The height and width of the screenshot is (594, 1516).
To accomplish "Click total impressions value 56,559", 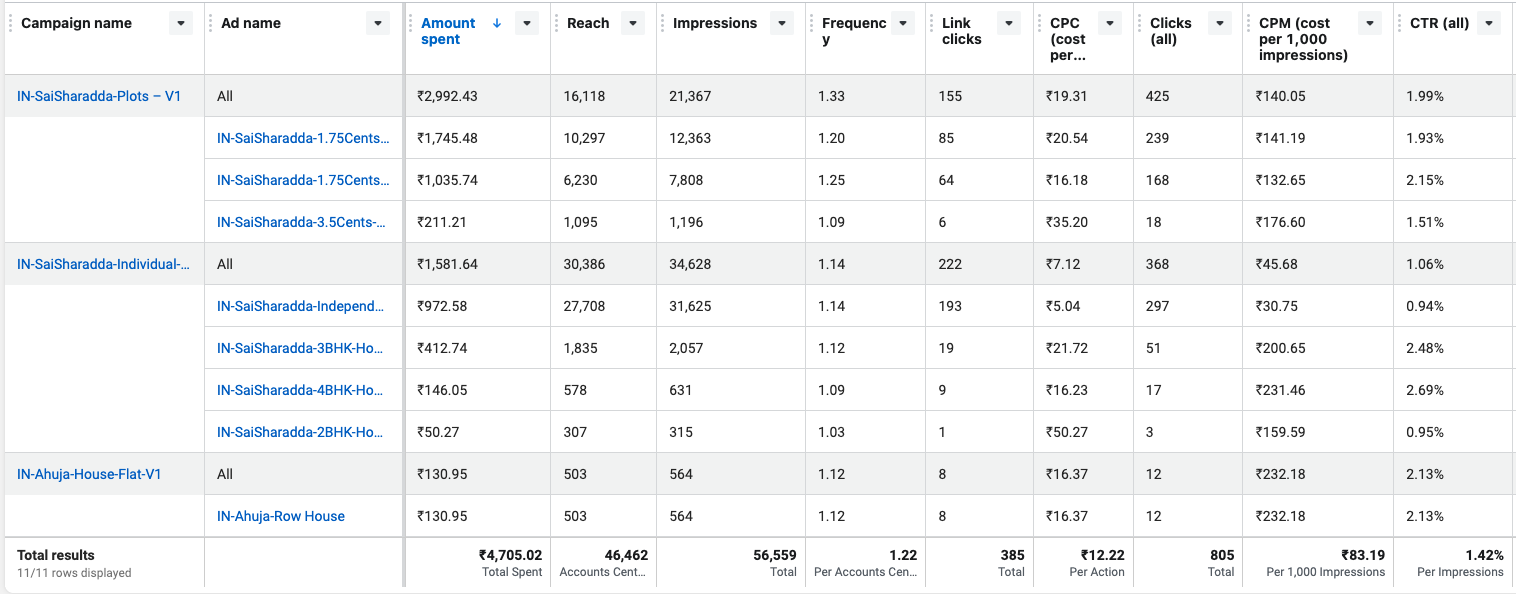I will pyautogui.click(x=775, y=555).
